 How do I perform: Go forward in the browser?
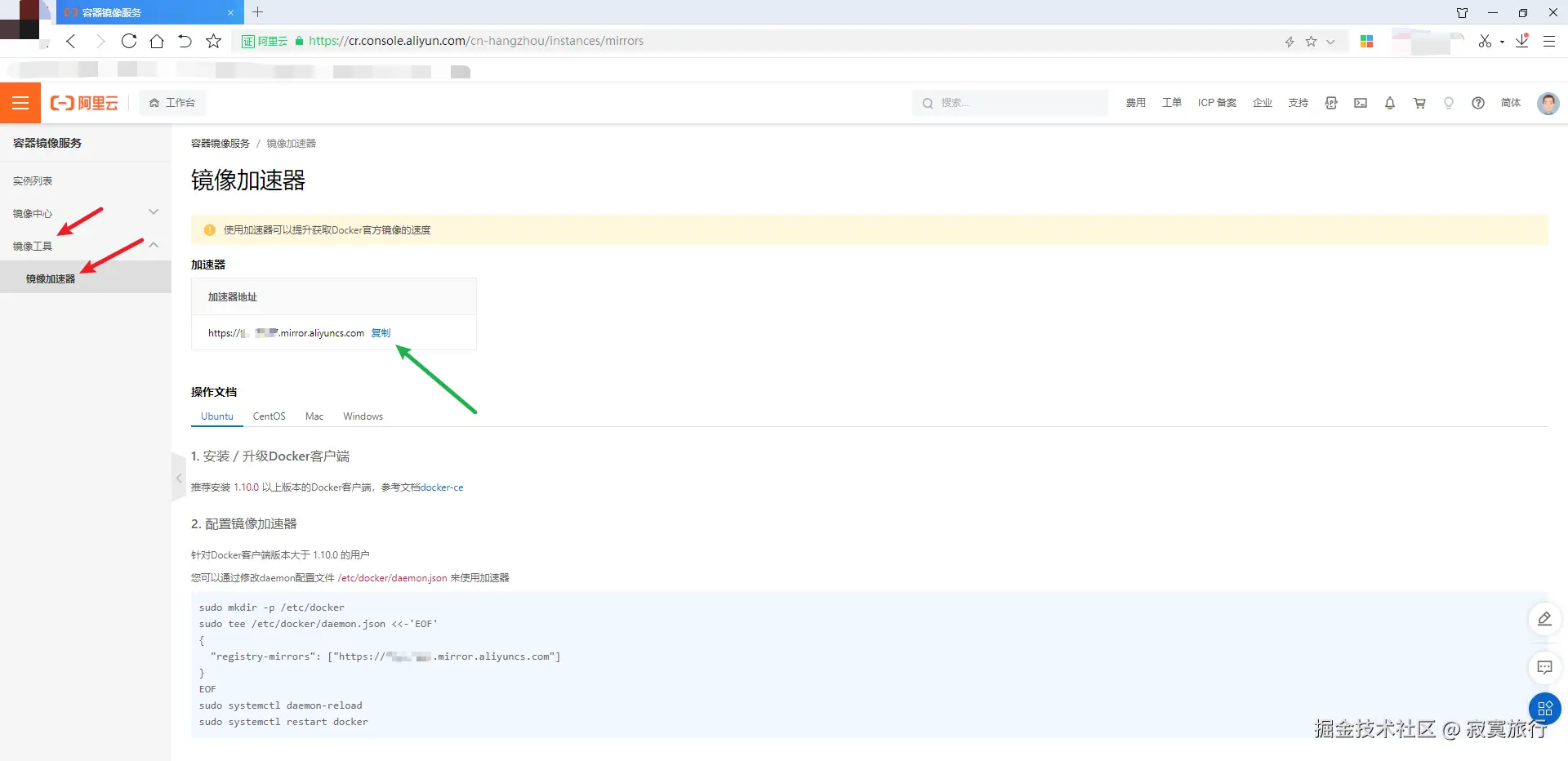(100, 41)
